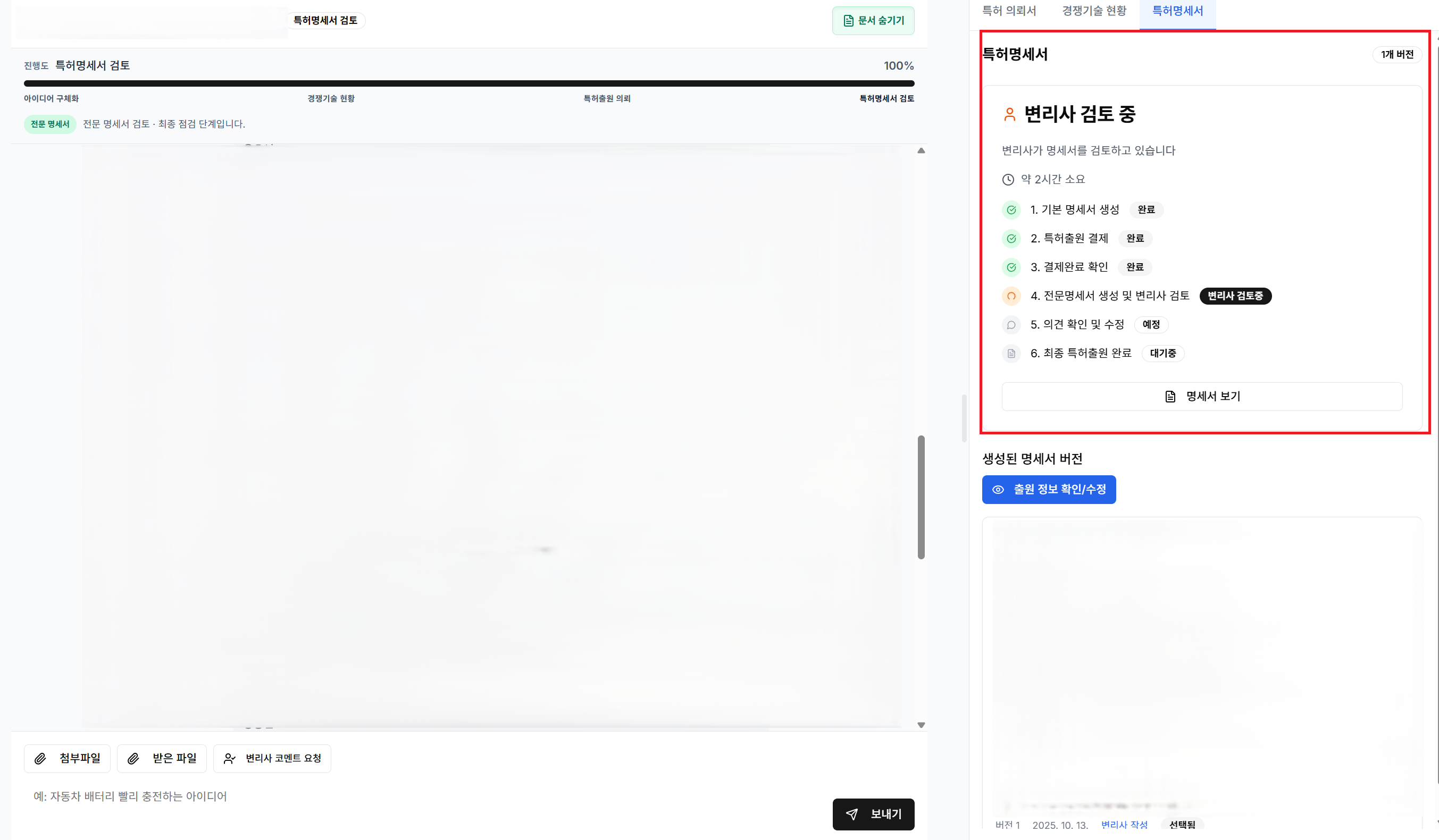Click the person icon beside 변리사 검토 중

(1009, 114)
